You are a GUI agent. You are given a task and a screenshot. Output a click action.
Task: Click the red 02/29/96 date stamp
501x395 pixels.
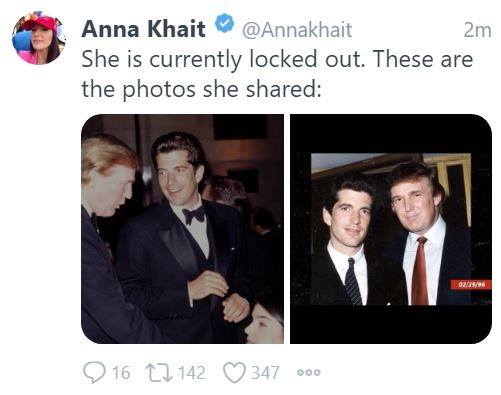click(471, 285)
